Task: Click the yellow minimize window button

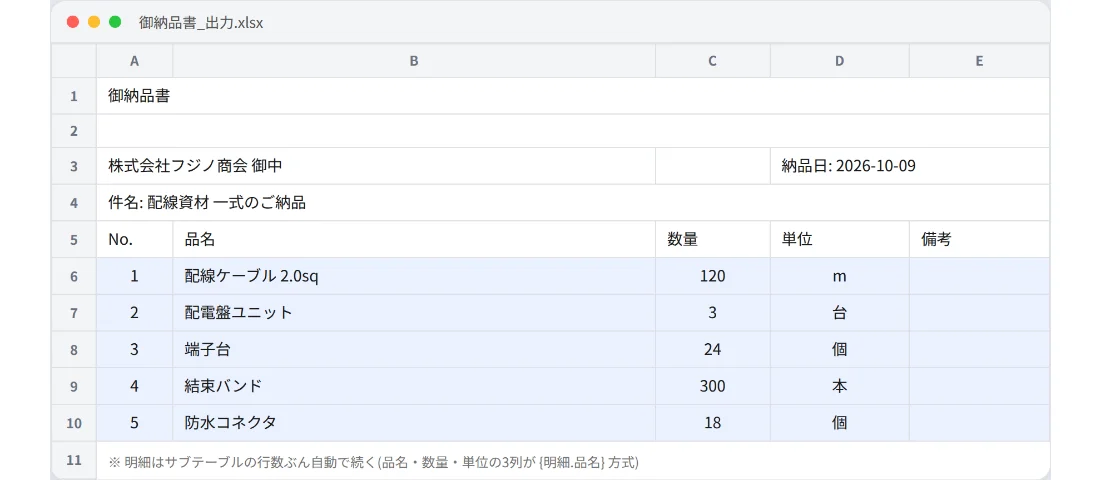Action: [93, 22]
